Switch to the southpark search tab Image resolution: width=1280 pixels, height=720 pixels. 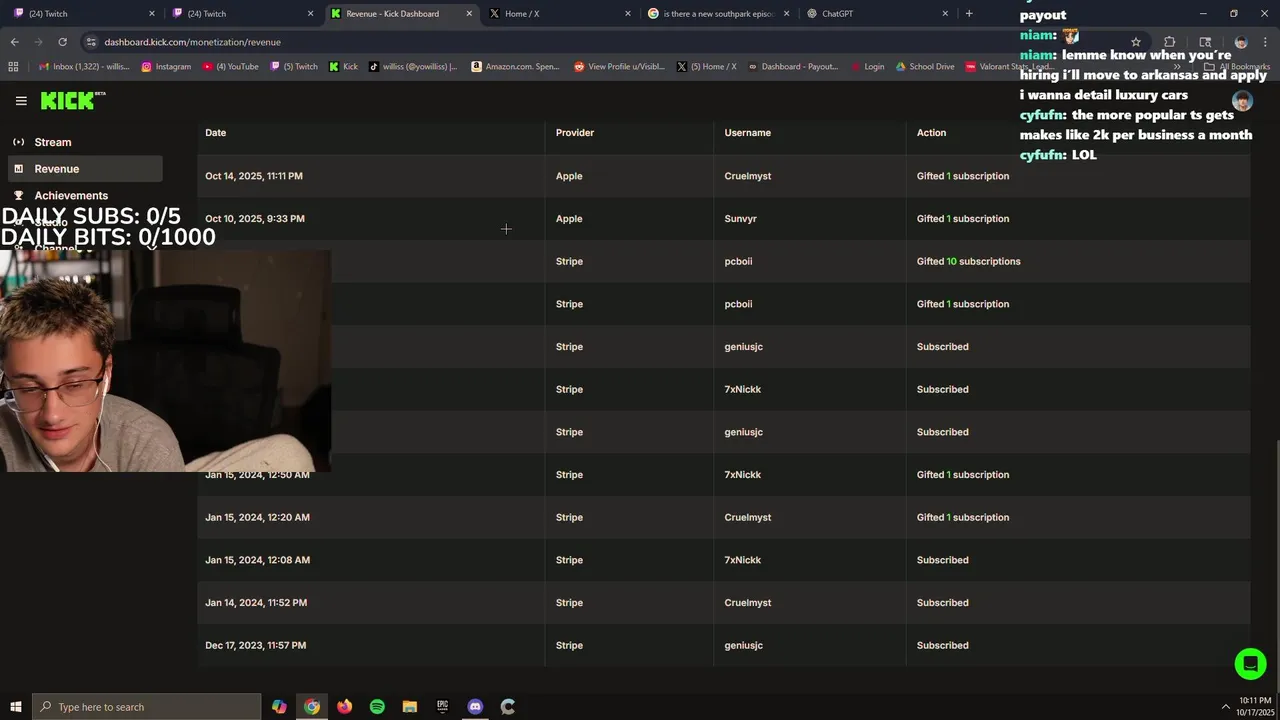718,14
